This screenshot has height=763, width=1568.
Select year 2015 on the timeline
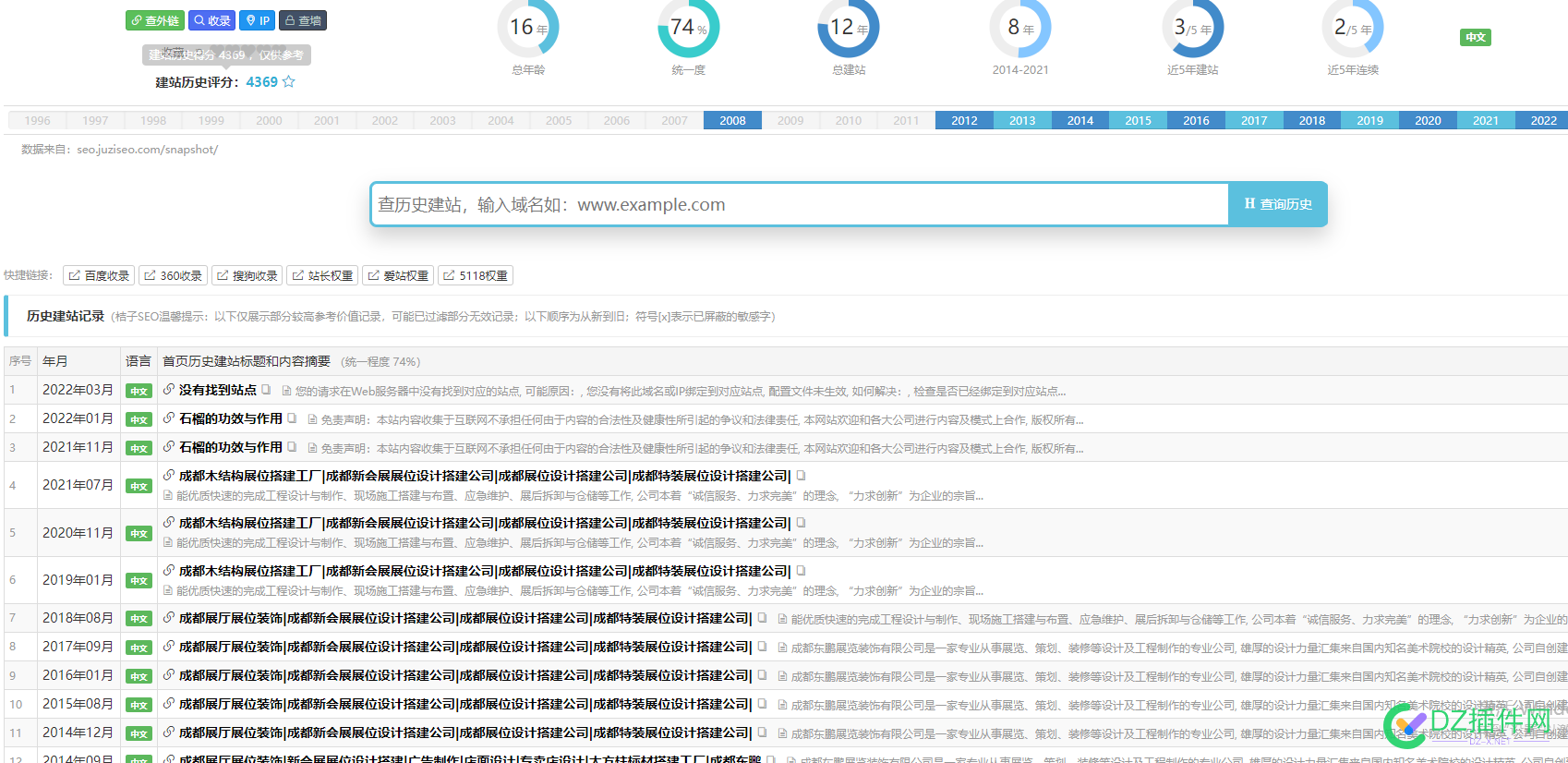(x=1138, y=120)
